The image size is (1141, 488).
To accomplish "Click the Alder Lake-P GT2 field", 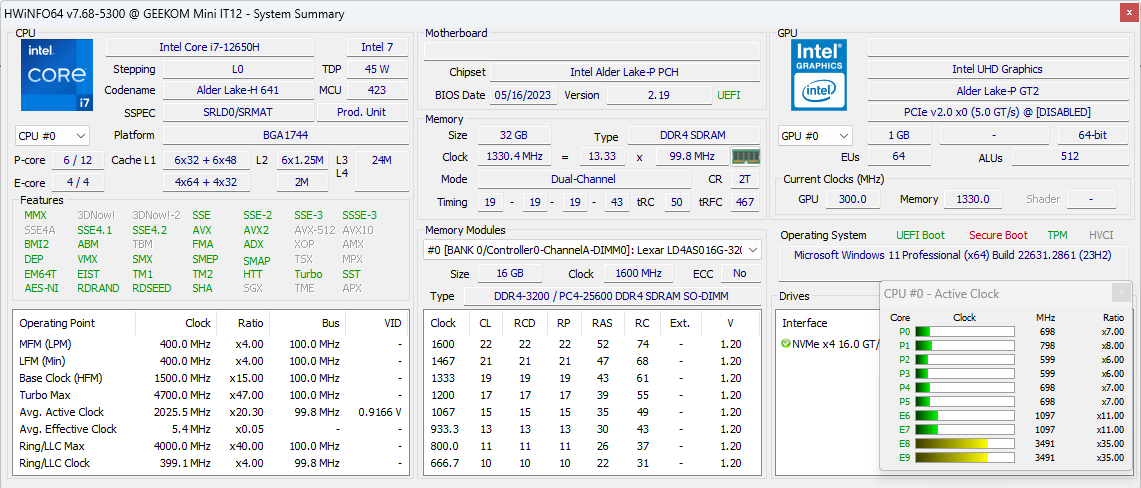I will click(x=997, y=91).
